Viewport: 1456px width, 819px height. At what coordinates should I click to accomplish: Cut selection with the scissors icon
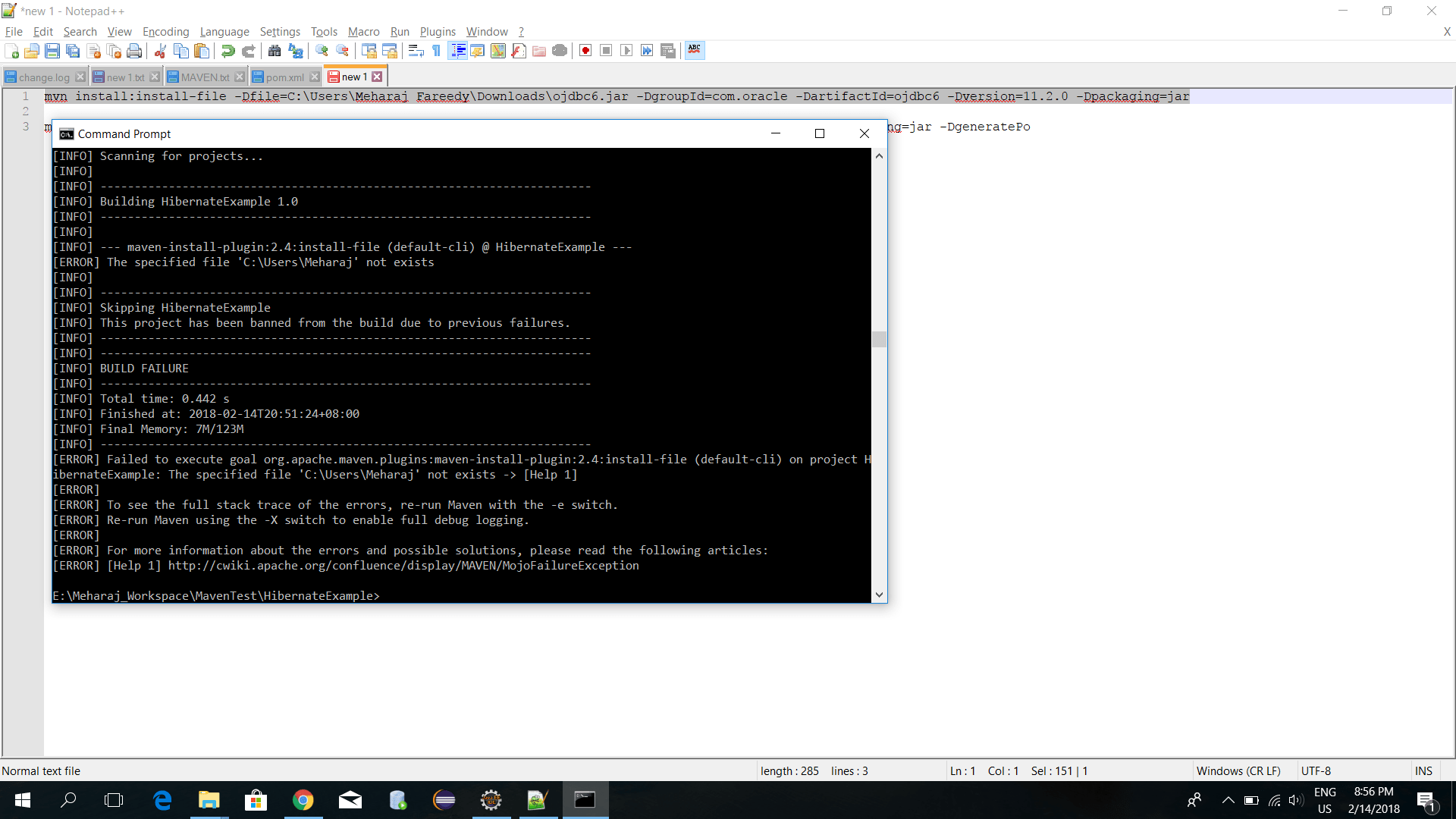(160, 51)
